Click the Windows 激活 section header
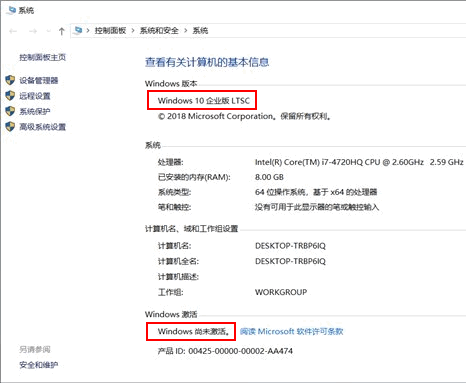Viewport: 466px width, 383px height. [171, 314]
